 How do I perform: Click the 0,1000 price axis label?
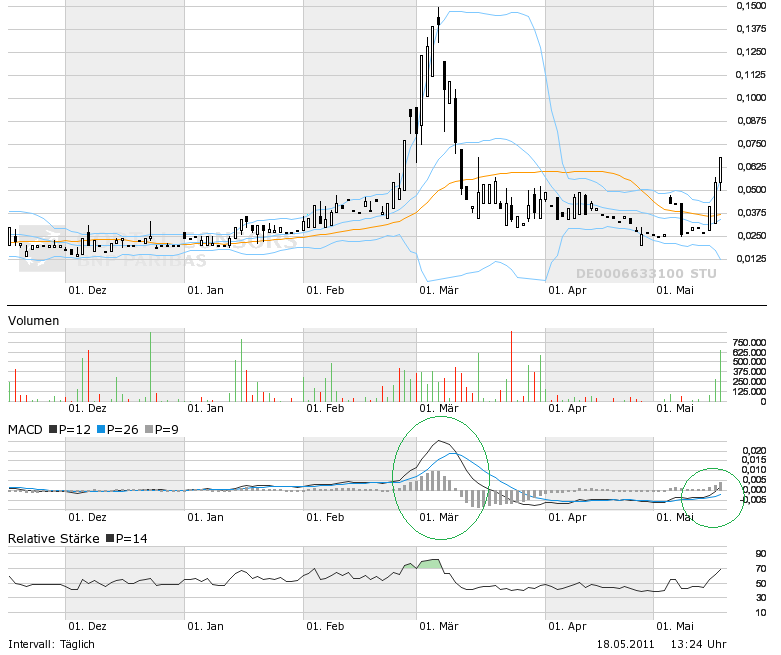[751, 98]
